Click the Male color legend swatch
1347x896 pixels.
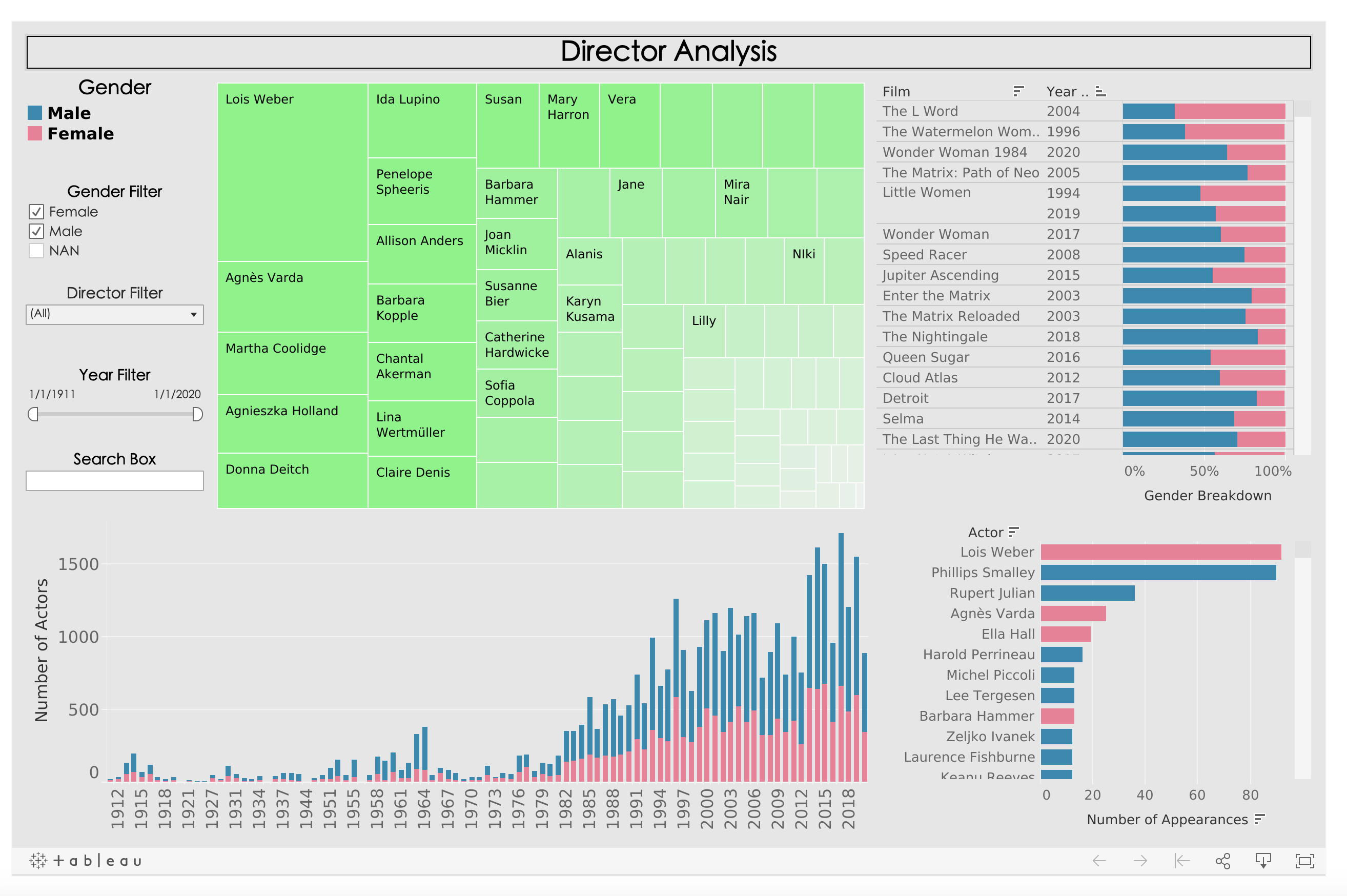tap(35, 113)
